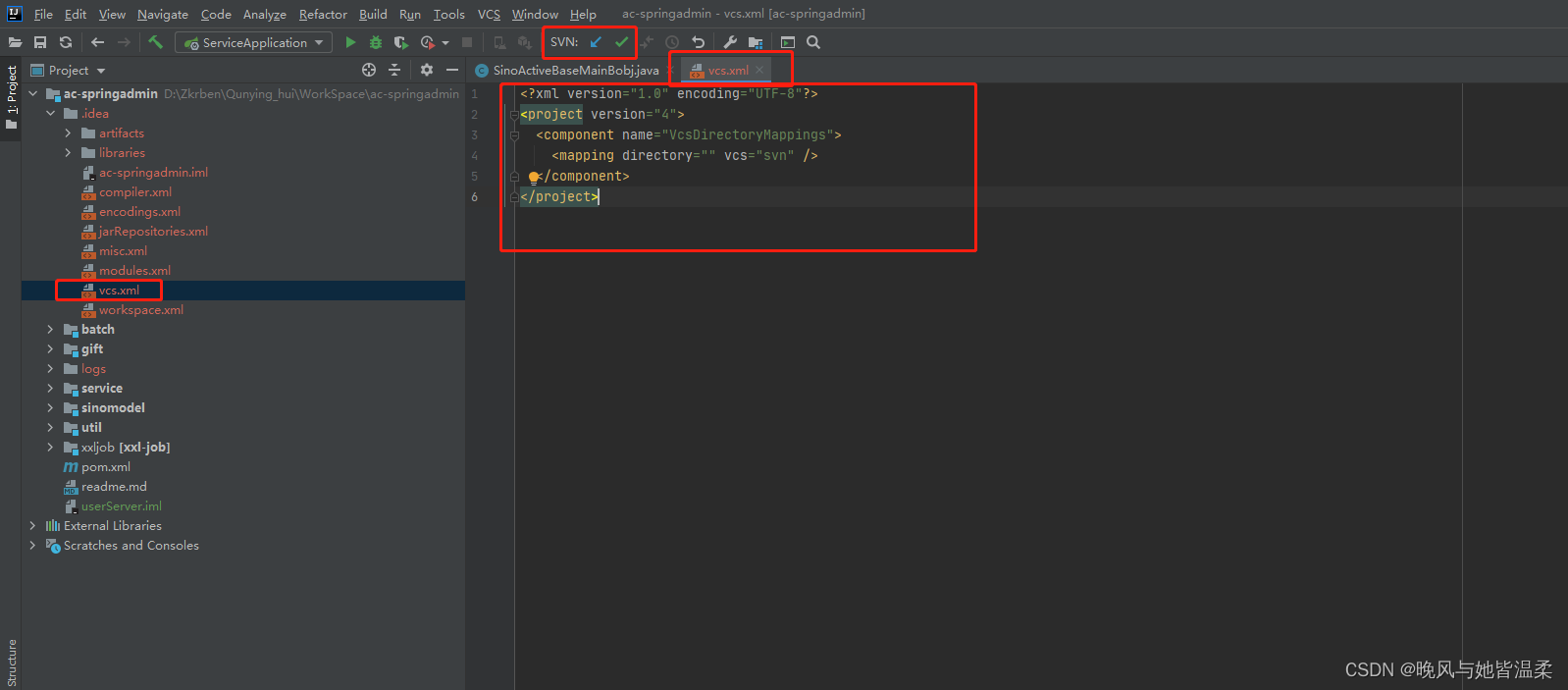This screenshot has width=1568, height=690.
Task: Open Scratches and Consoles node
Action: [x=131, y=546]
